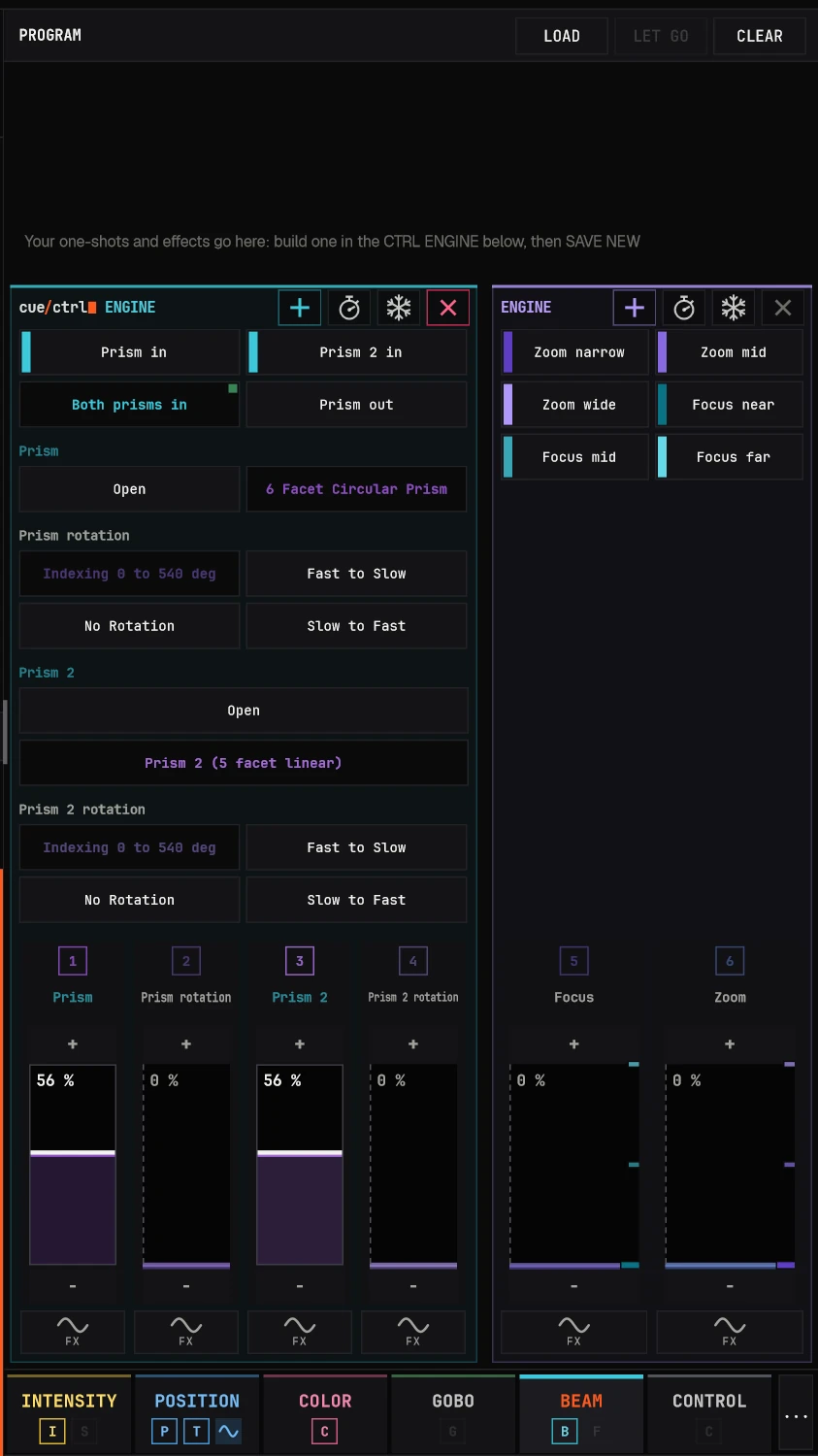Viewport: 818px width, 1456px height.
Task: Add new item in purple ENGINE panel
Action: coord(635,308)
